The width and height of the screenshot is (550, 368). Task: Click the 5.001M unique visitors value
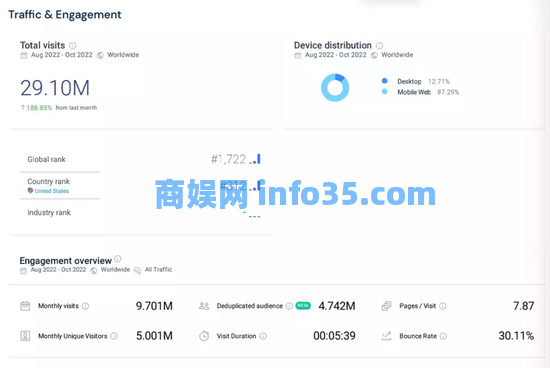click(154, 336)
